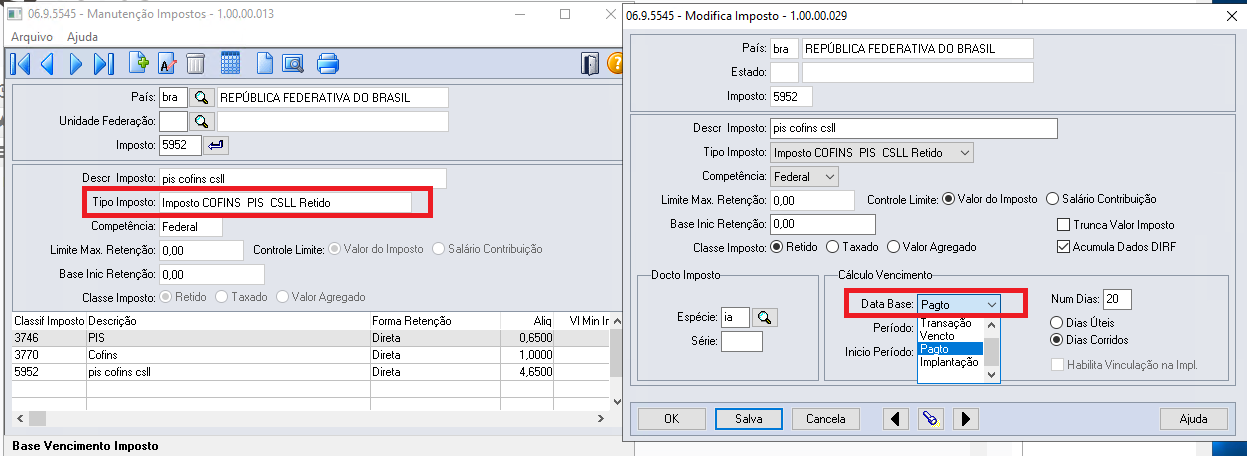Click the Imposto field in Manutenção Impostos window
Viewport: 1247px width, 456px height.
pyautogui.click(x=181, y=146)
